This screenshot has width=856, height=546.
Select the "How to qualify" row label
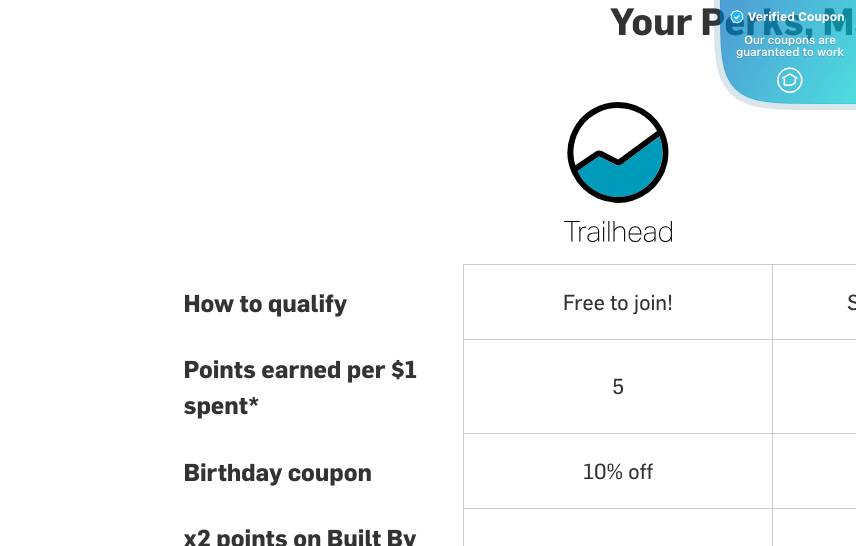coord(265,304)
